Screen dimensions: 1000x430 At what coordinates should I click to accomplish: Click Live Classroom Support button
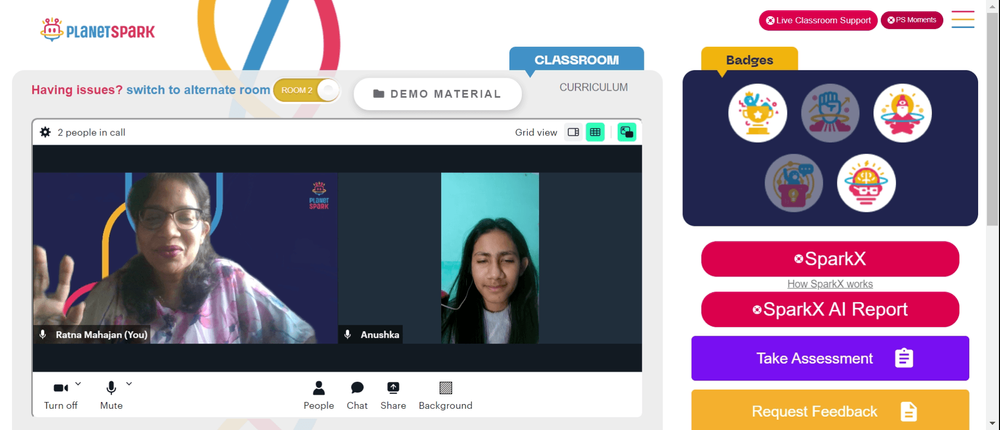coord(818,20)
